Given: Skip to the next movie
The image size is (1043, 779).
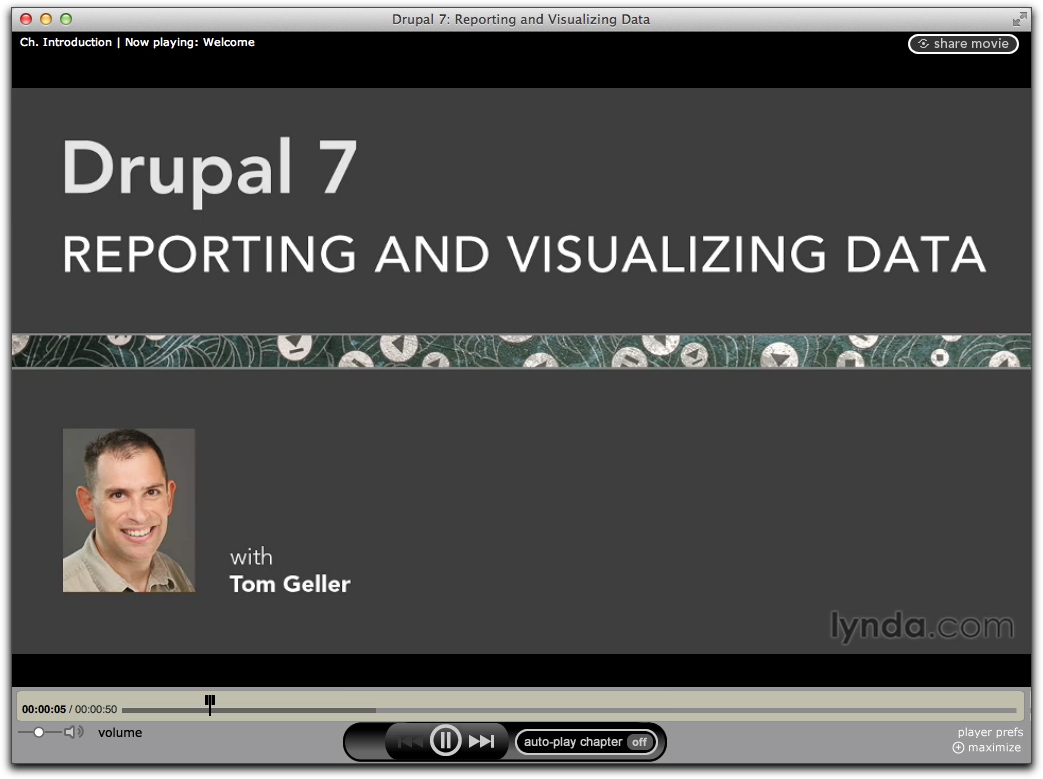Looking at the screenshot, I should (482, 741).
